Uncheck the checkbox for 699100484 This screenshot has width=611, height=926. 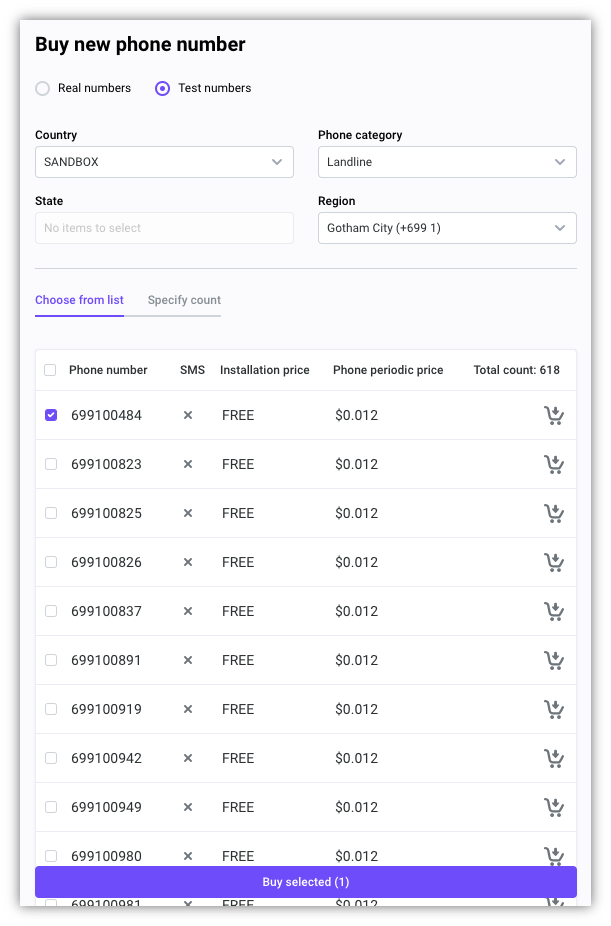pyautogui.click(x=51, y=415)
